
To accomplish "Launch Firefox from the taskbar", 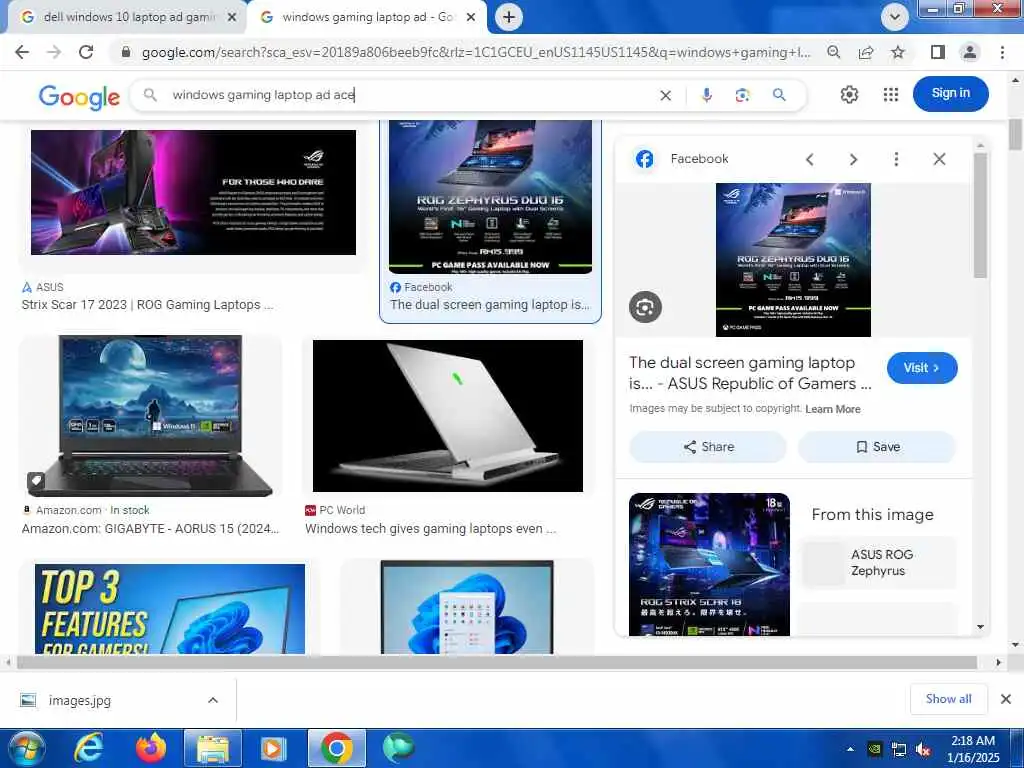I will coord(150,748).
